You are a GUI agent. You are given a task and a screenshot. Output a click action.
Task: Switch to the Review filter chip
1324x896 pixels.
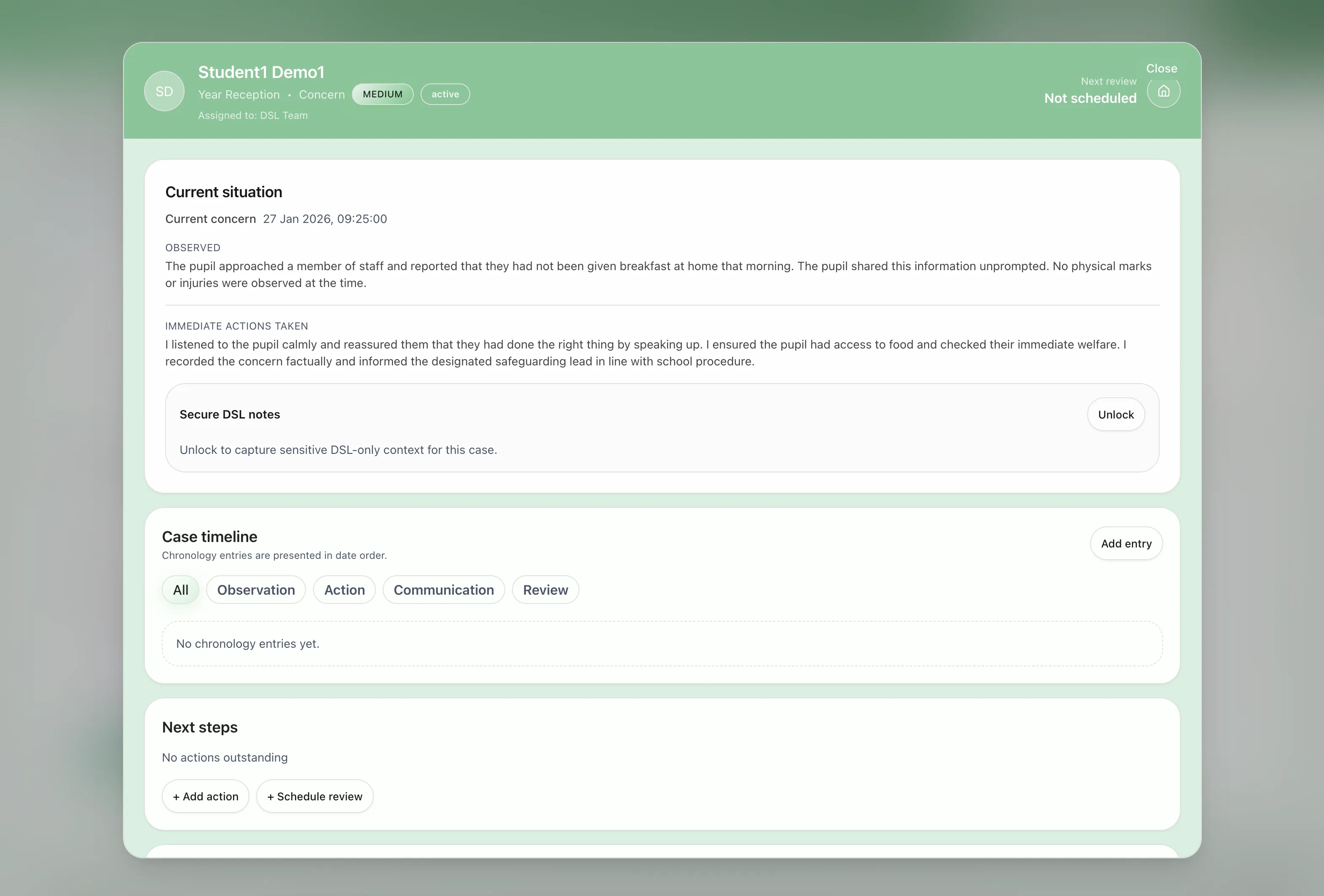click(x=545, y=590)
